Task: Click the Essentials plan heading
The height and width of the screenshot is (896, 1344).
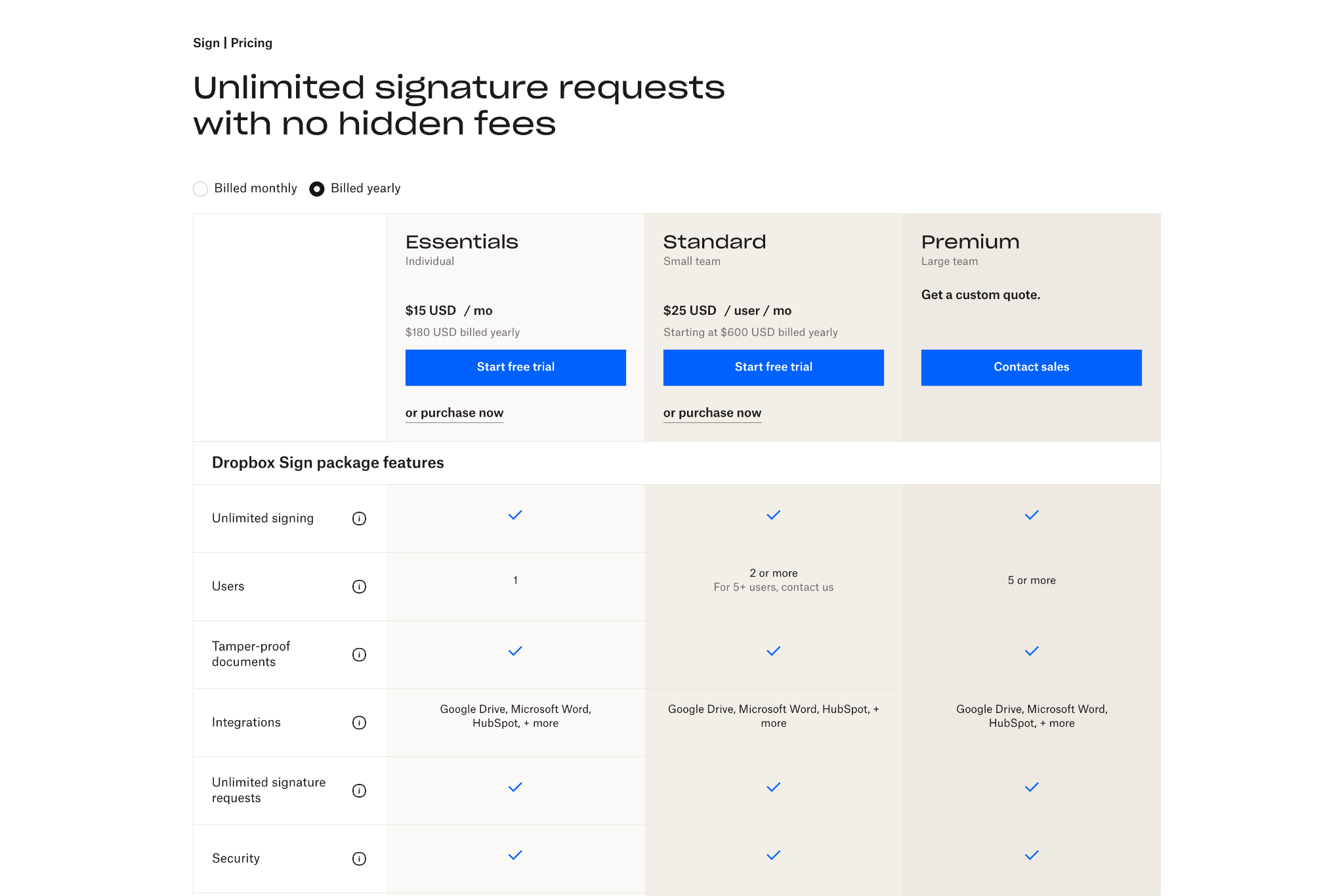Action: click(x=462, y=242)
